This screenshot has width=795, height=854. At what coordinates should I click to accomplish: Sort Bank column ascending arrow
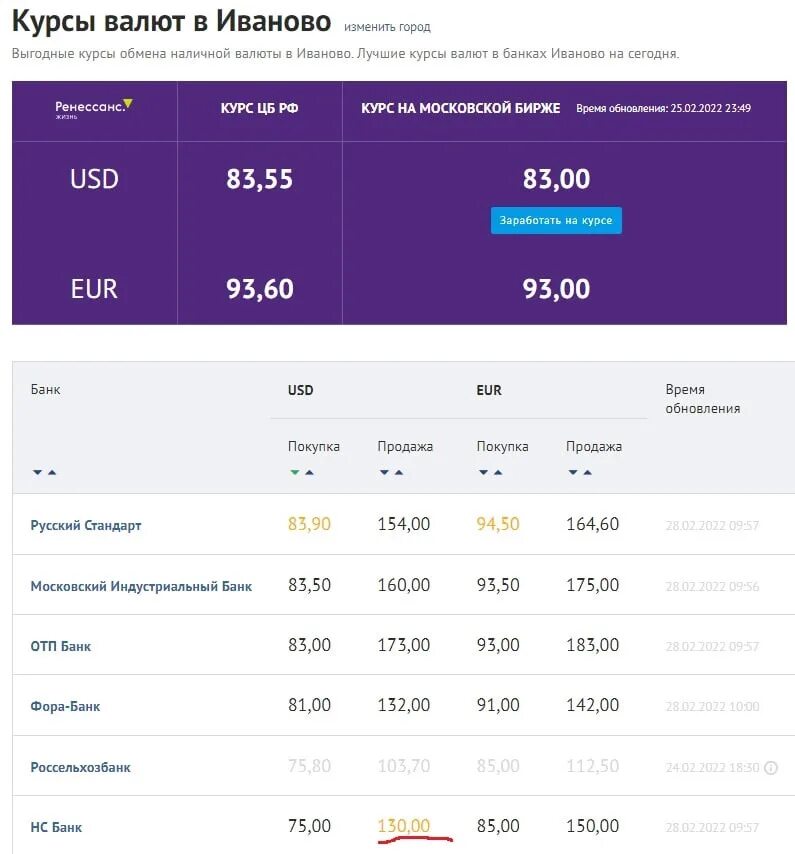[52, 472]
